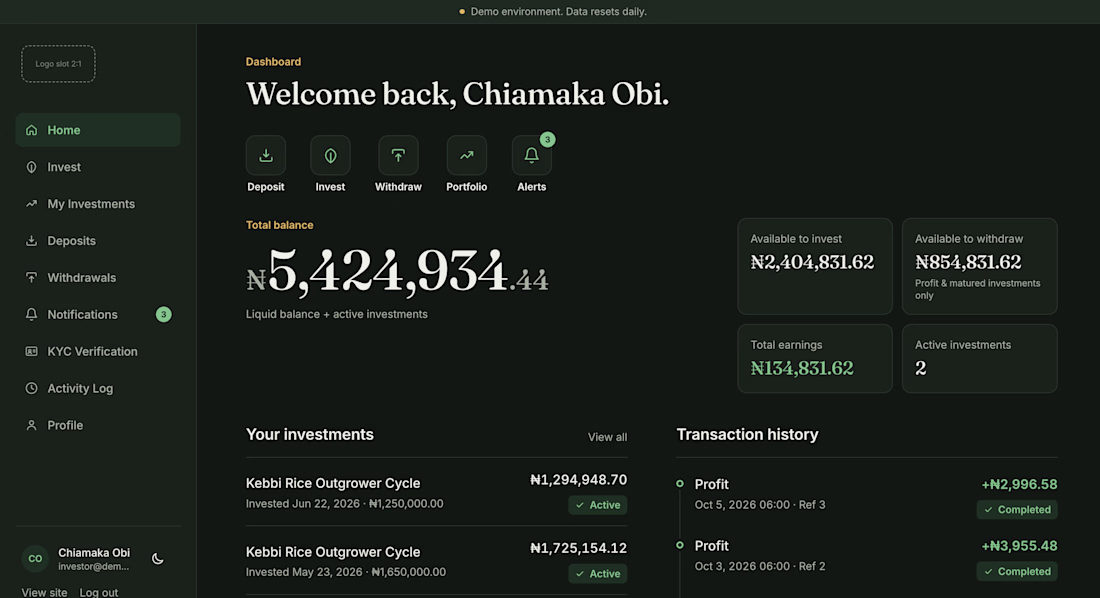Open Notifications with 3 badge
Image resolution: width=1100 pixels, height=598 pixels.
98,314
